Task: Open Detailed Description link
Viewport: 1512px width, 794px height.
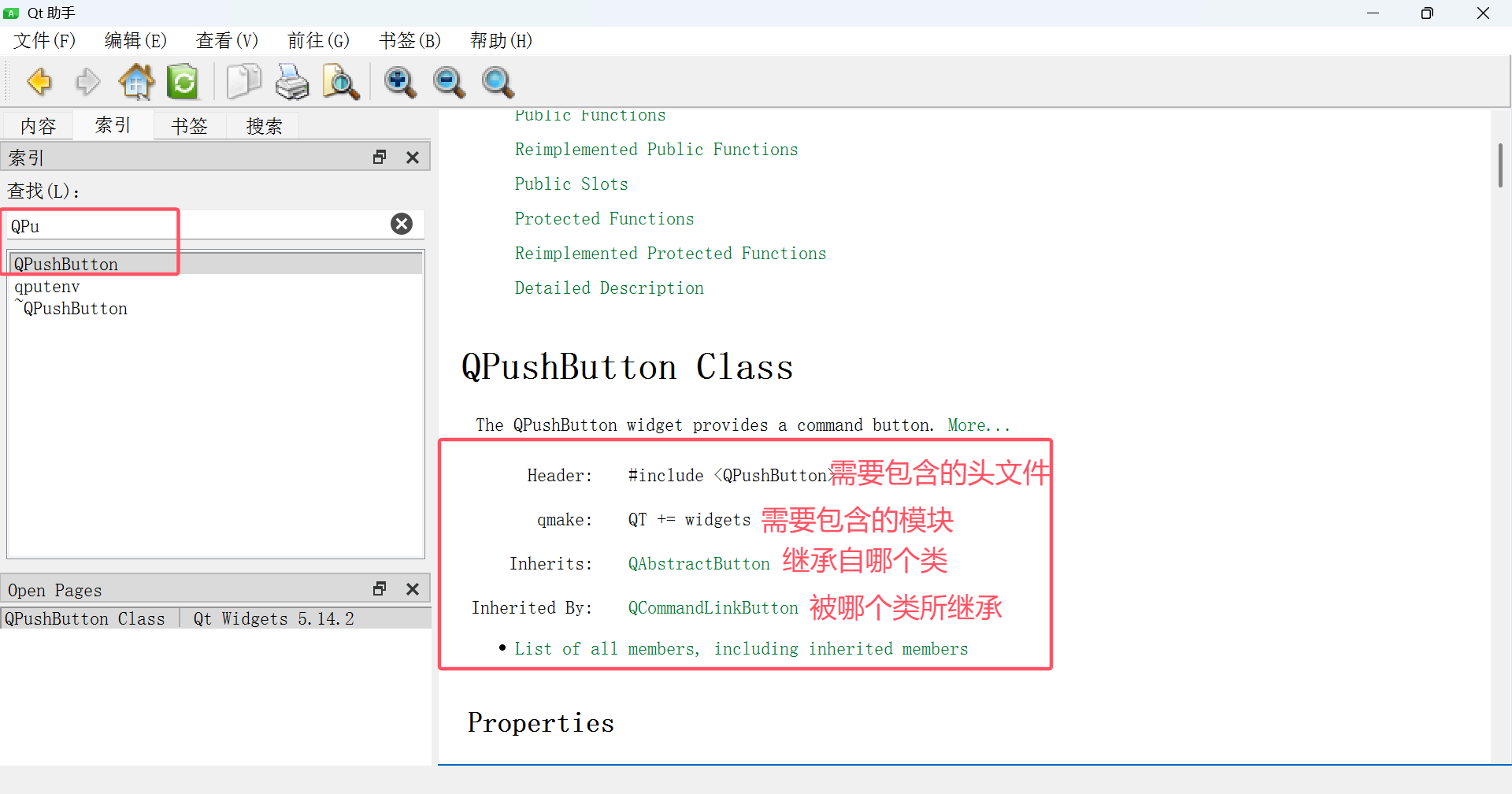Action: 609,288
